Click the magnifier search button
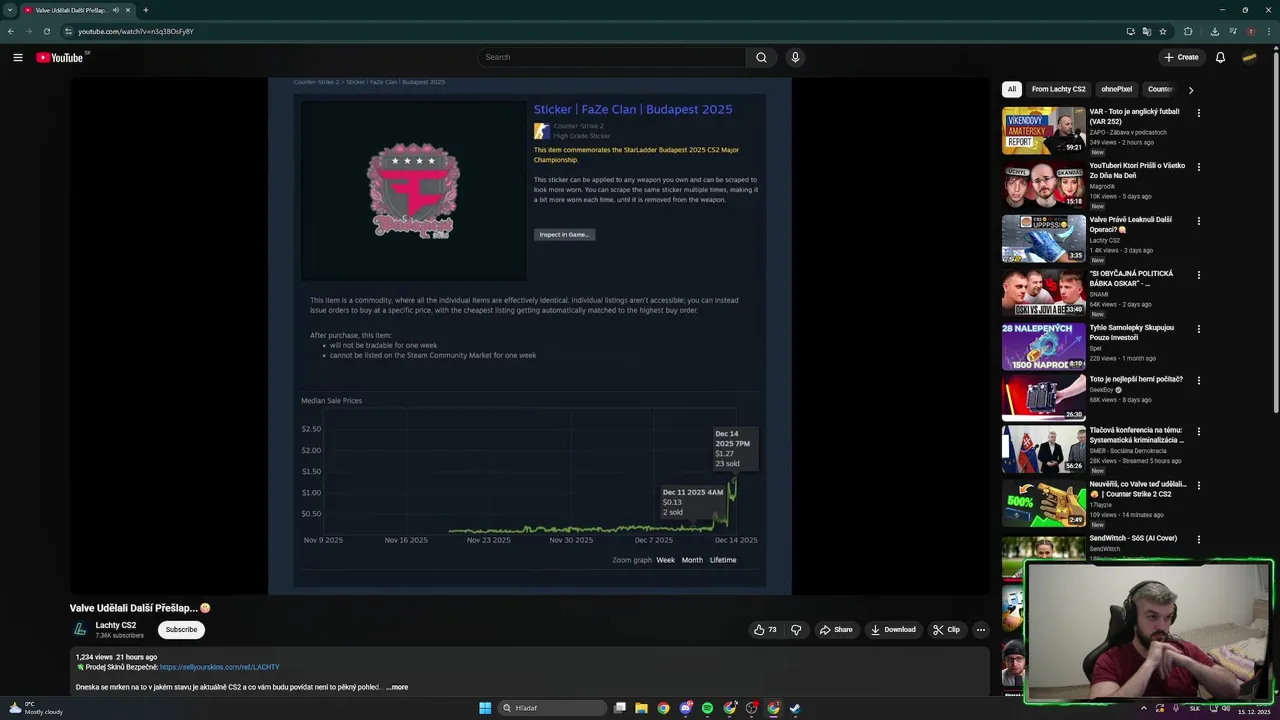This screenshot has height=720, width=1280. click(x=761, y=57)
